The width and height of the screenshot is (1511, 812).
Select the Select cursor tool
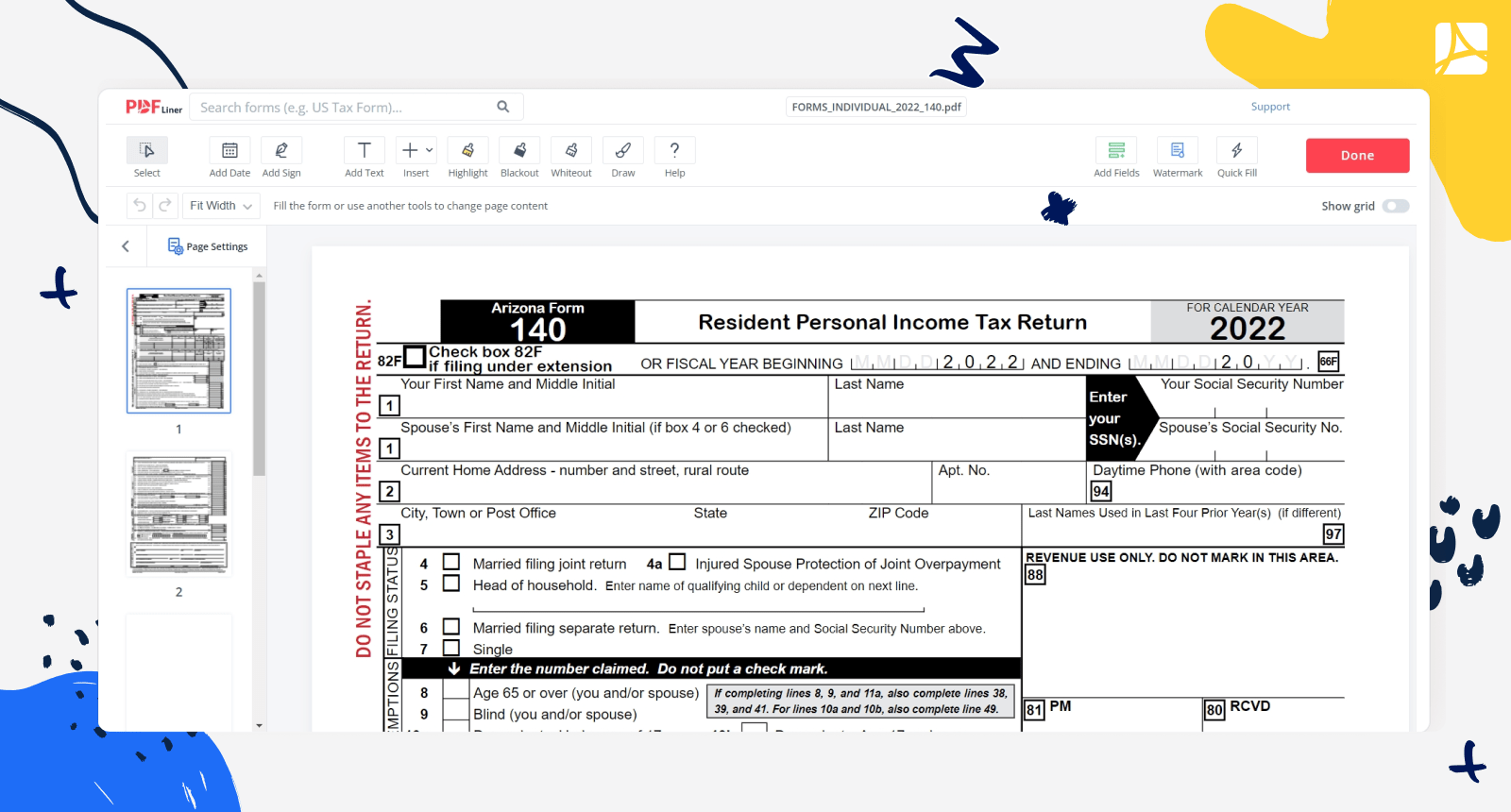click(147, 150)
